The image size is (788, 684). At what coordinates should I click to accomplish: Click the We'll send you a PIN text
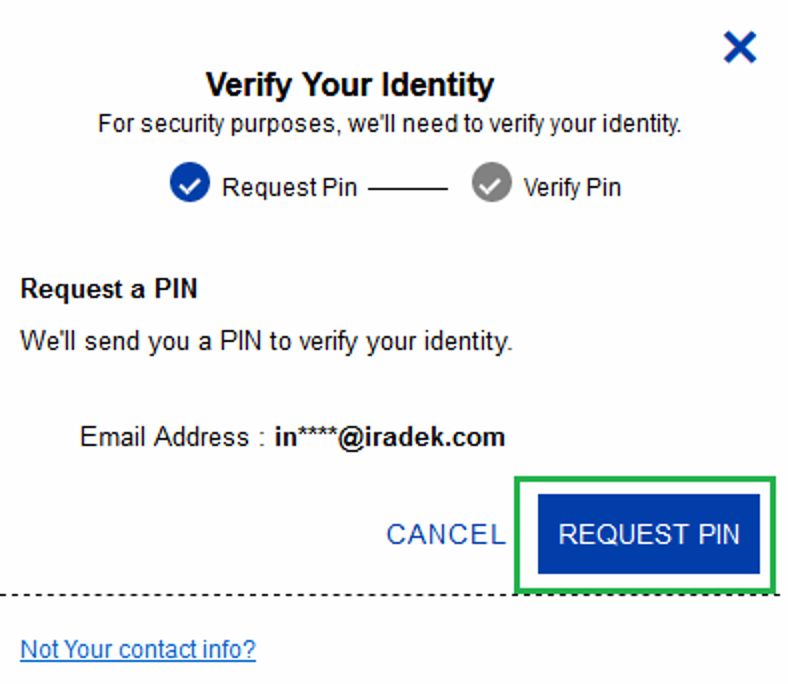[x=266, y=341]
